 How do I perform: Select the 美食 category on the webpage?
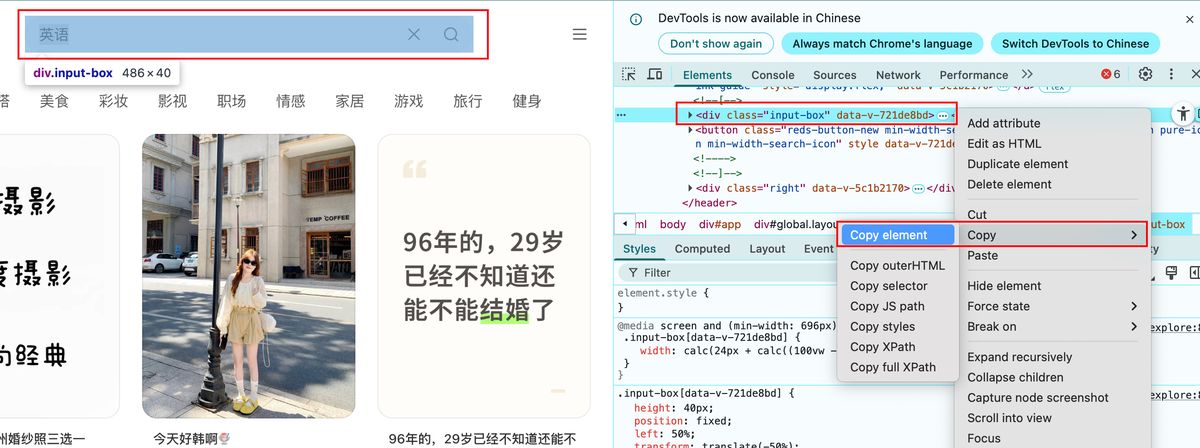tap(54, 101)
